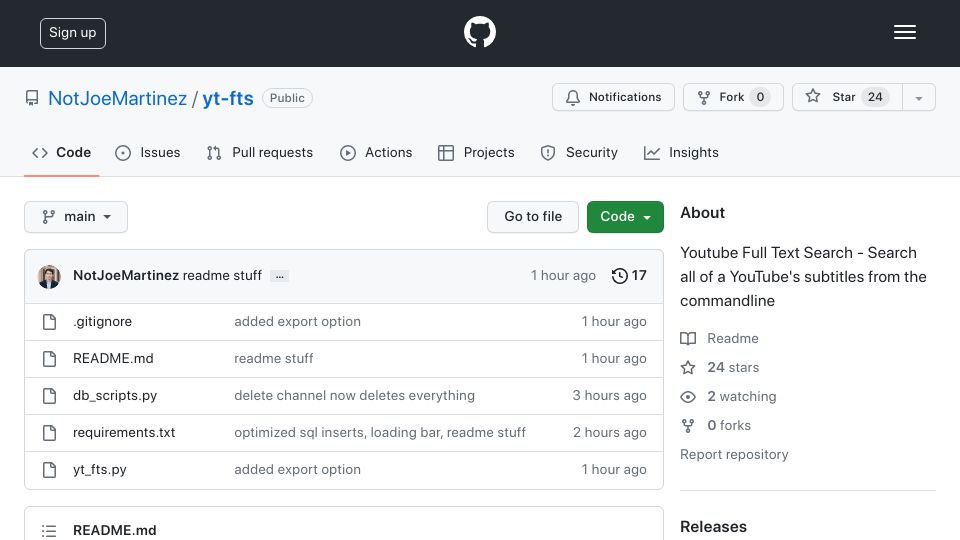
Task: Open the Insights tab
Action: tap(681, 152)
